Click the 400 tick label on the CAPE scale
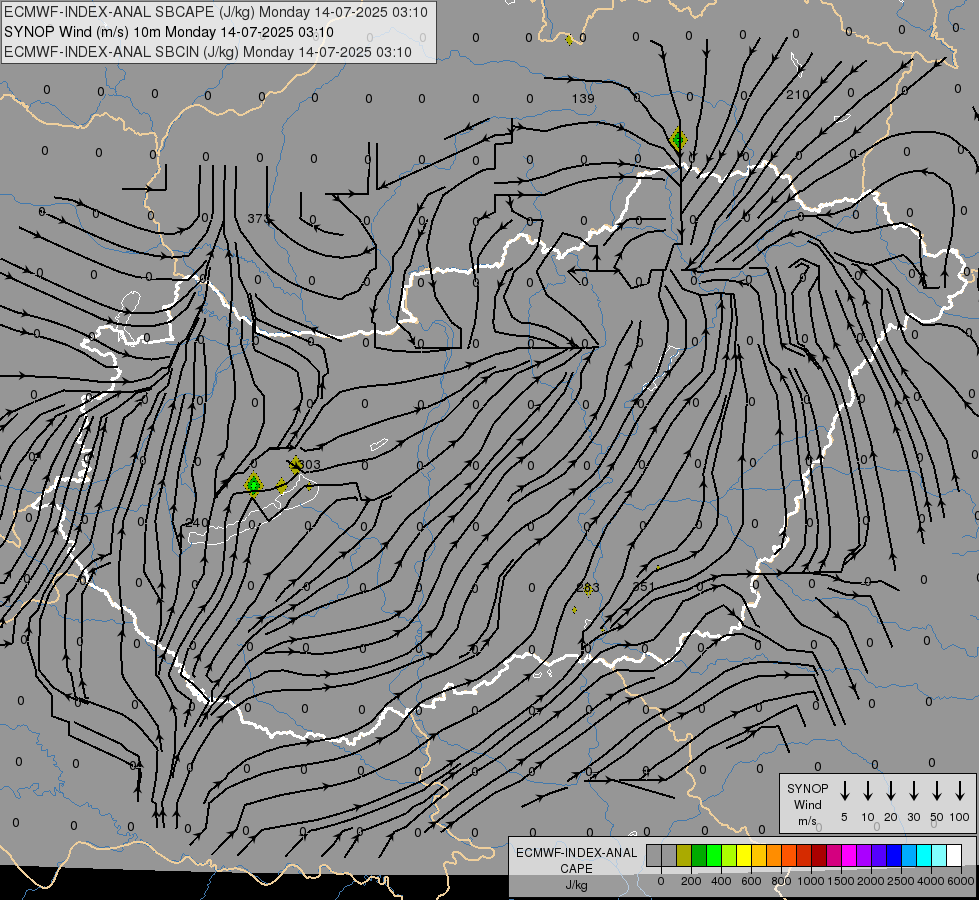The width and height of the screenshot is (979, 900). [x=721, y=881]
